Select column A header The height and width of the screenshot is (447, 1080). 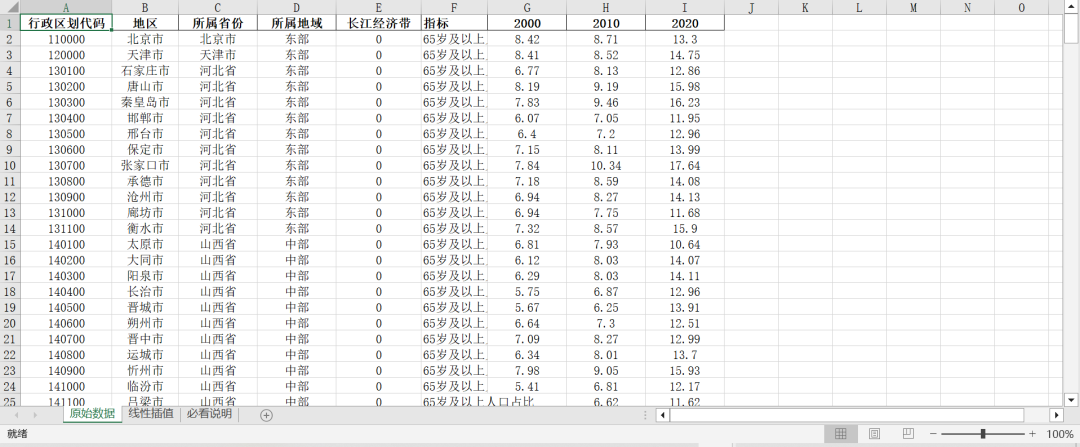[x=66, y=7]
